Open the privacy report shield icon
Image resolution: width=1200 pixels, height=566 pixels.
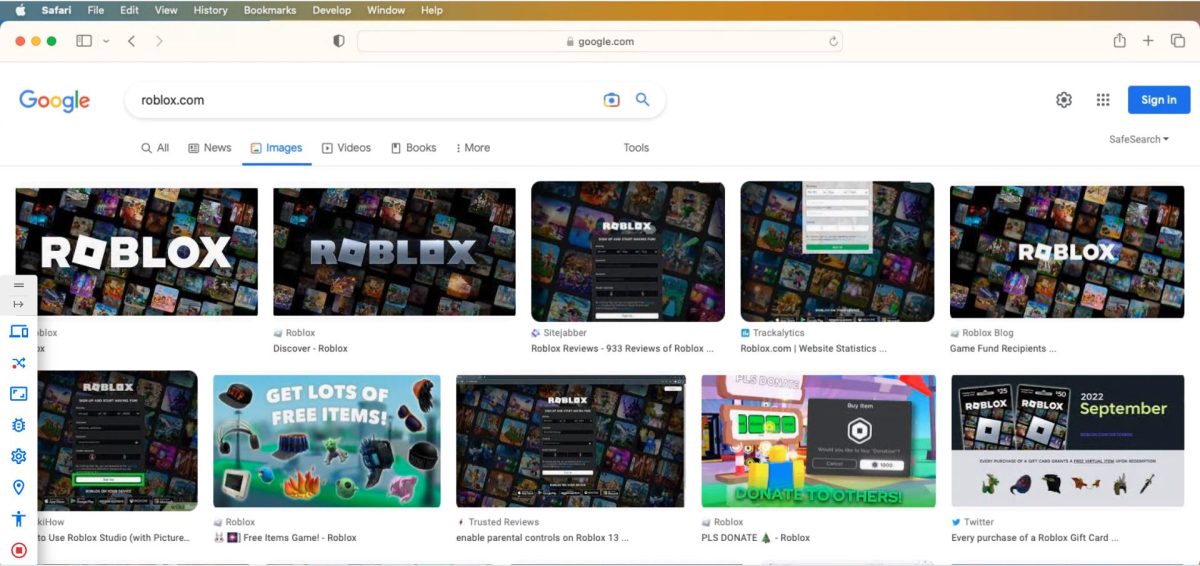pyautogui.click(x=339, y=41)
